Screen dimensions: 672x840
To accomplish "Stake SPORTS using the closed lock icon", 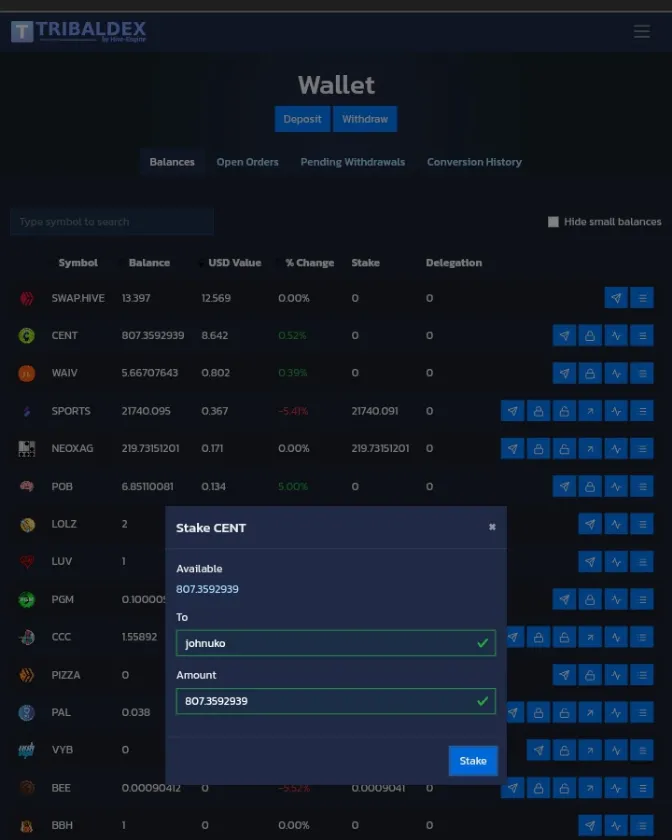I will coord(538,411).
